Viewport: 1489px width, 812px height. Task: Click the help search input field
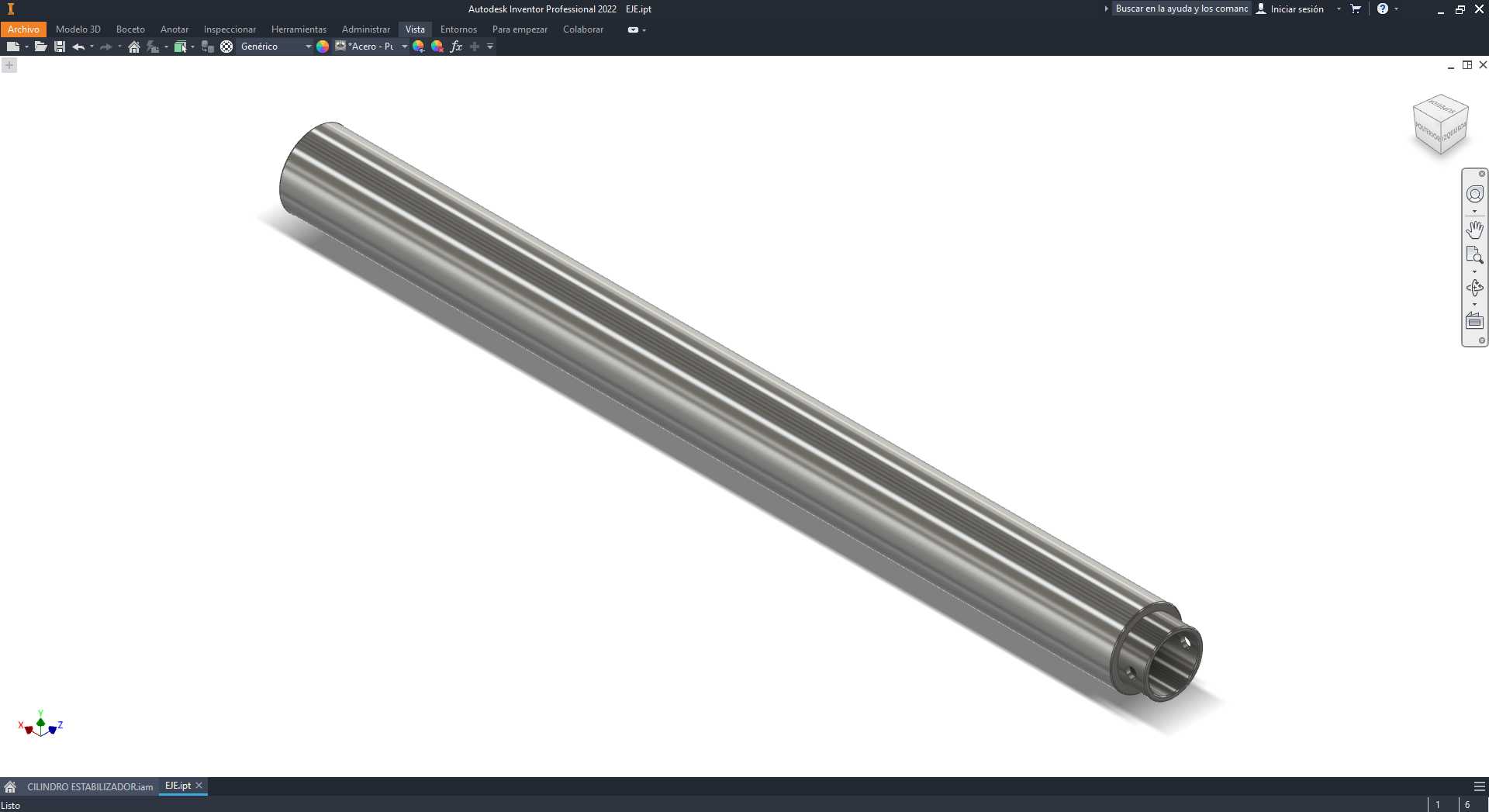point(1181,9)
